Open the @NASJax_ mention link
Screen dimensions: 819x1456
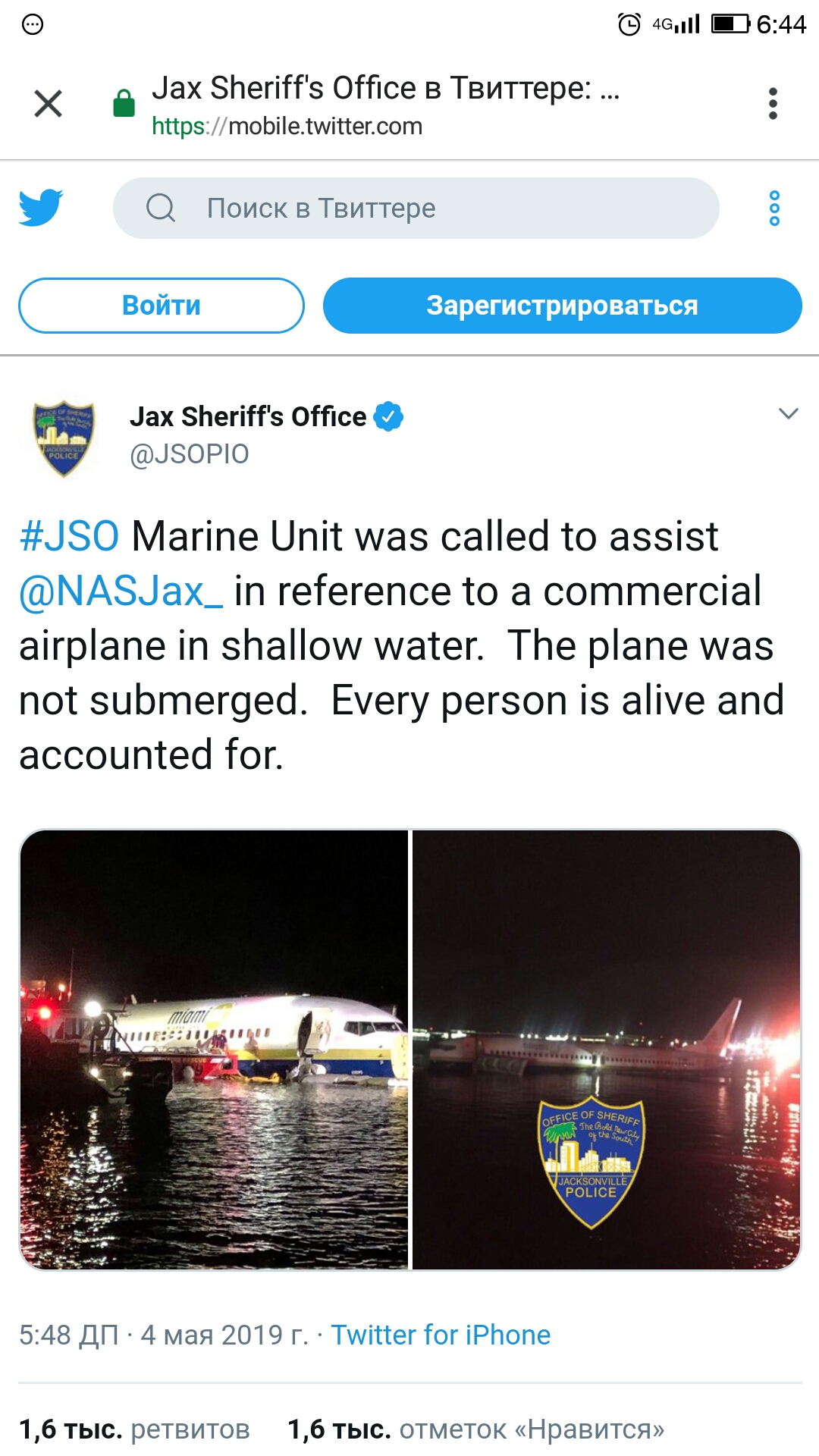[x=121, y=591]
